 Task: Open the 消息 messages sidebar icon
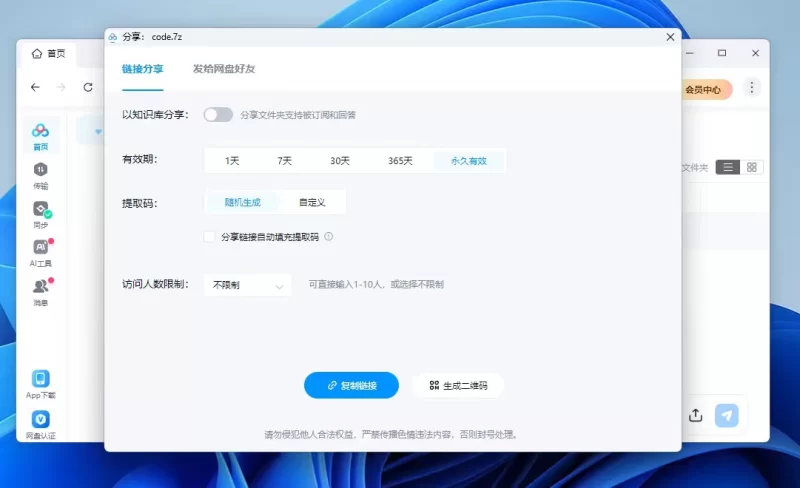40,291
